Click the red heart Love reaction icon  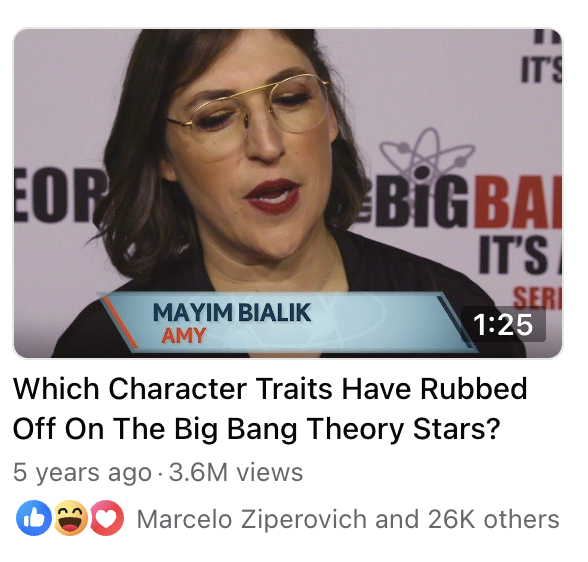click(x=107, y=518)
